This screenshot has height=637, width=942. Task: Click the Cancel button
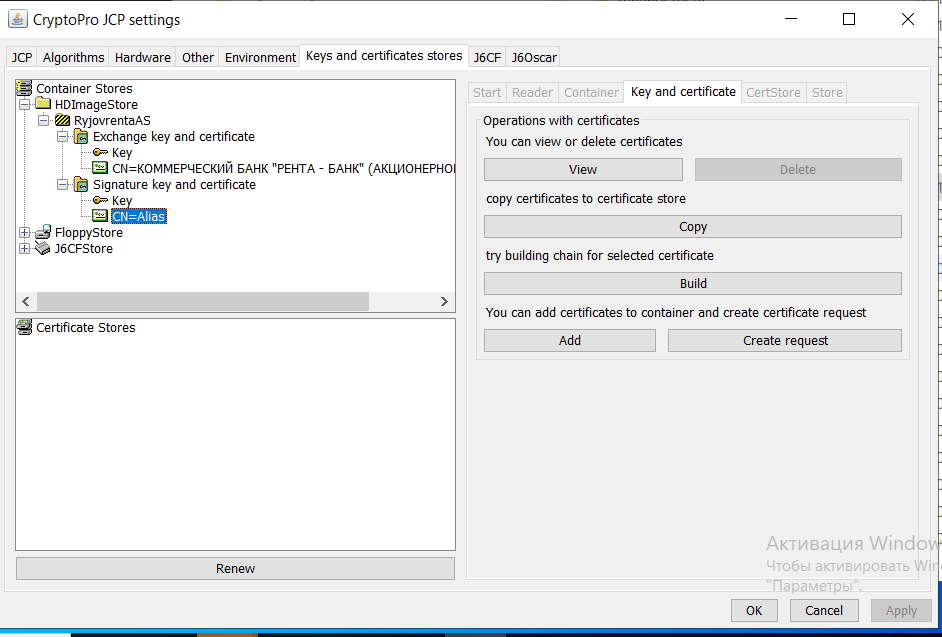click(x=824, y=611)
